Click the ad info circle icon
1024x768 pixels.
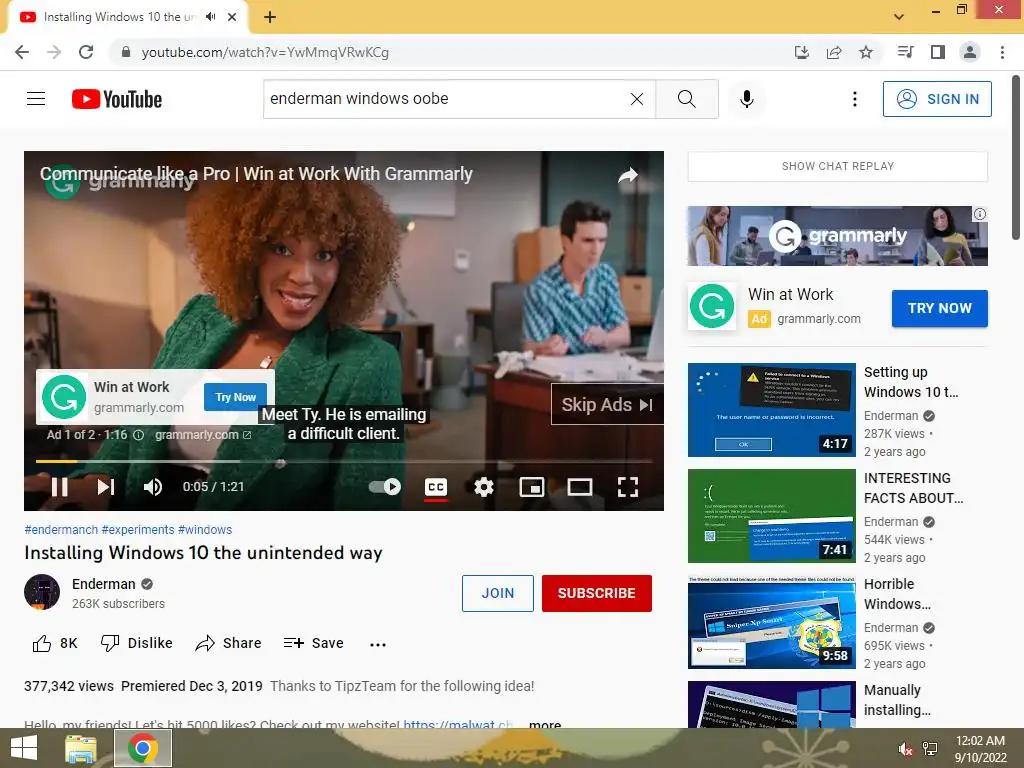(x=138, y=435)
